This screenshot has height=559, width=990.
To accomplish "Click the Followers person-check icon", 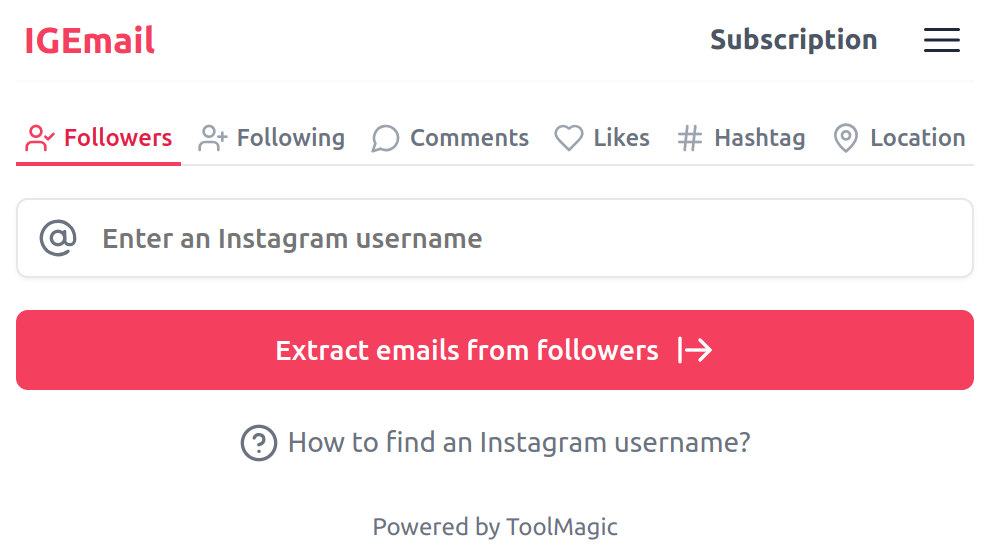I will point(40,138).
